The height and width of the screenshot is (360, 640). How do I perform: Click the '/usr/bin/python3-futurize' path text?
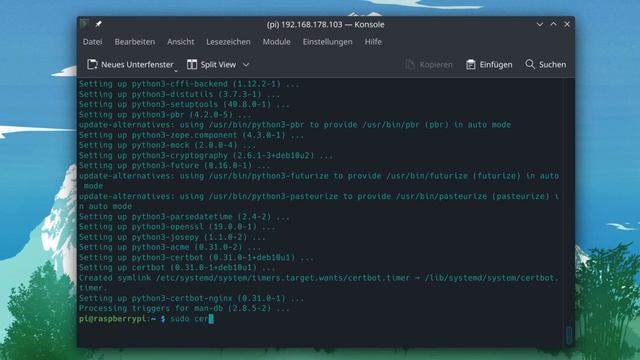click(x=269, y=176)
